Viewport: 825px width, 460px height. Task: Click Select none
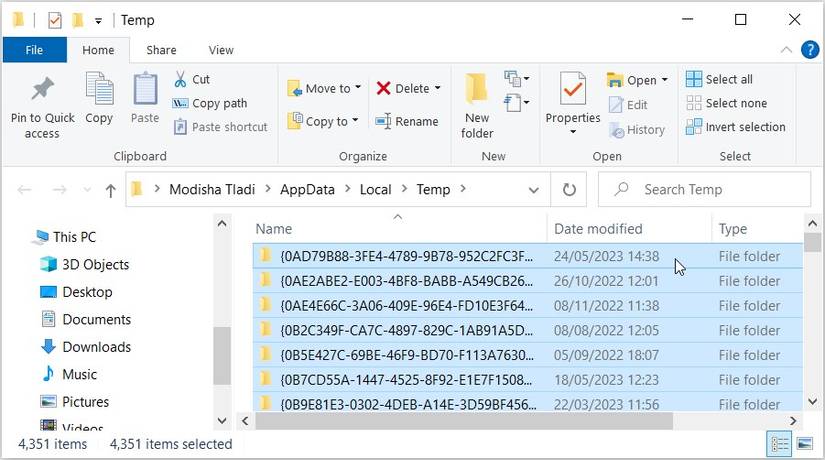(726, 103)
